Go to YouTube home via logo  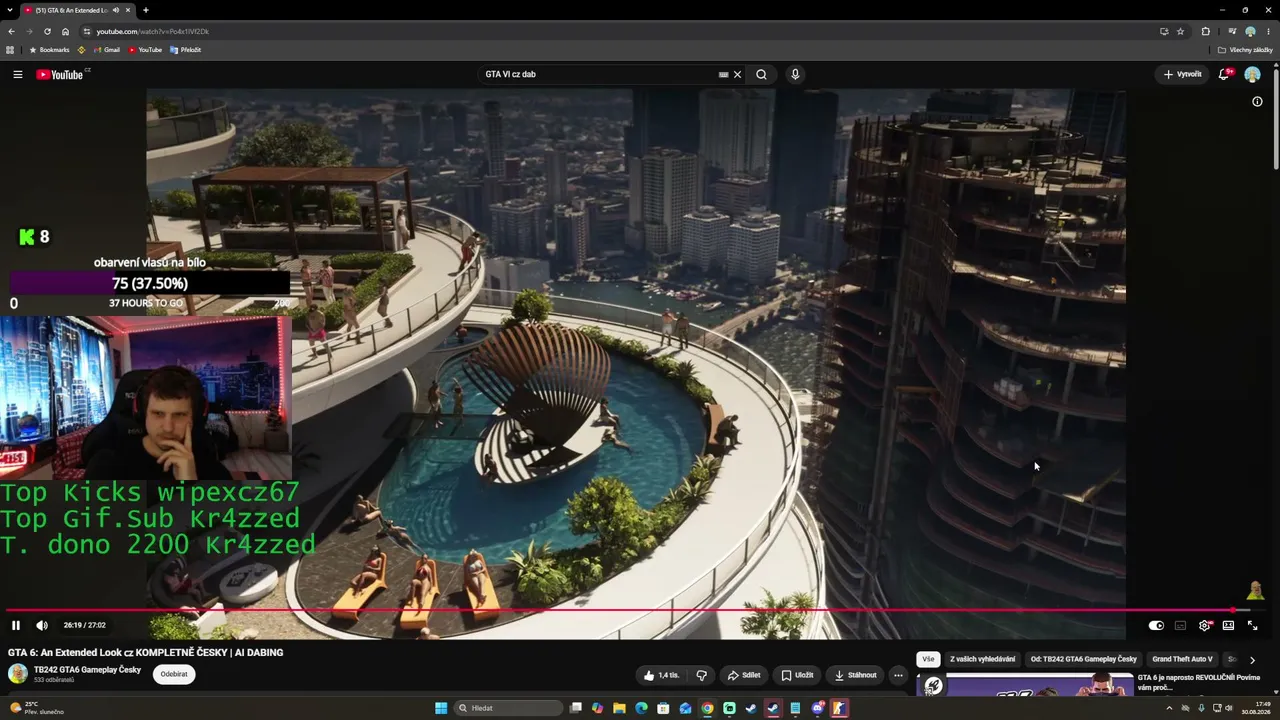tap(60, 74)
